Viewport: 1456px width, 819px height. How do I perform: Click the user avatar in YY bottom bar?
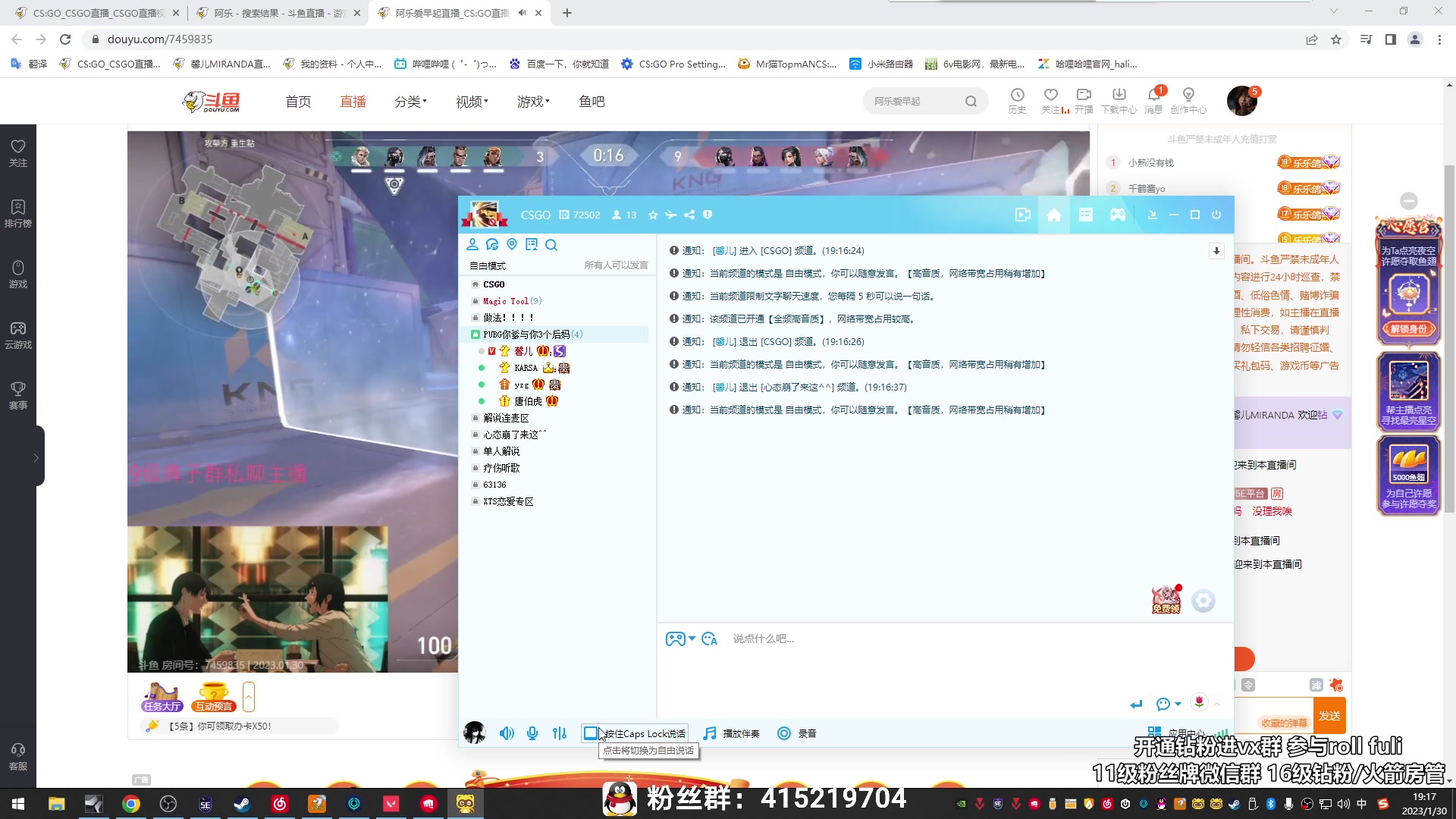(475, 733)
